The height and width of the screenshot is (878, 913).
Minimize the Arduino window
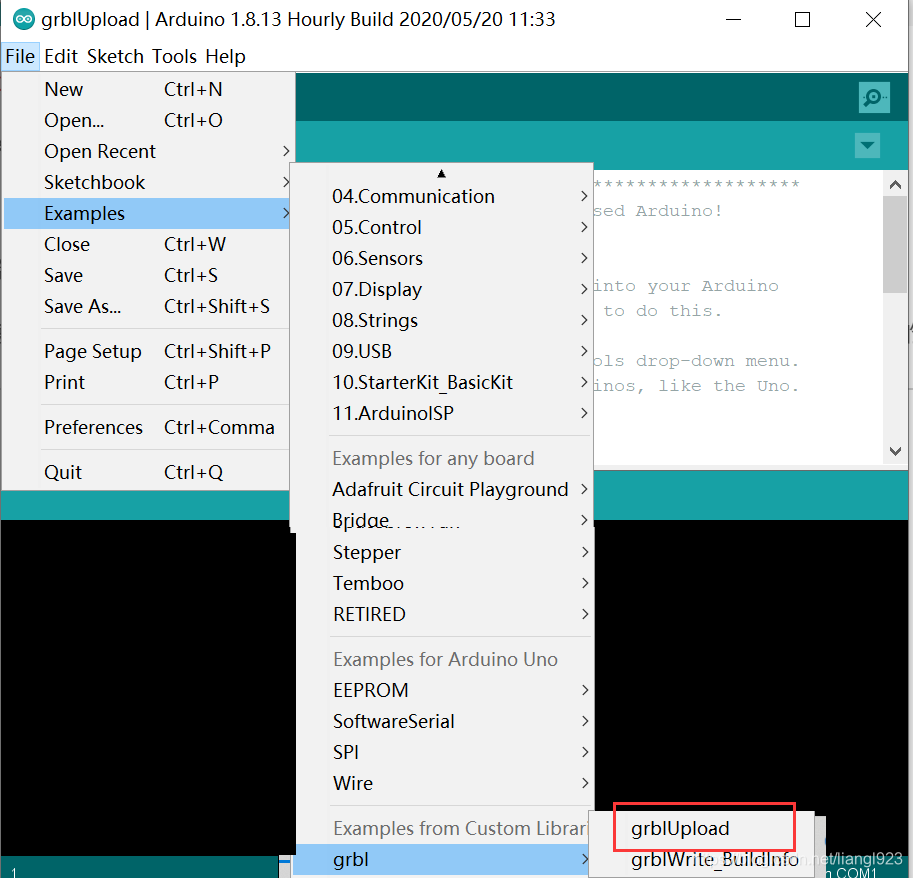coord(733,20)
